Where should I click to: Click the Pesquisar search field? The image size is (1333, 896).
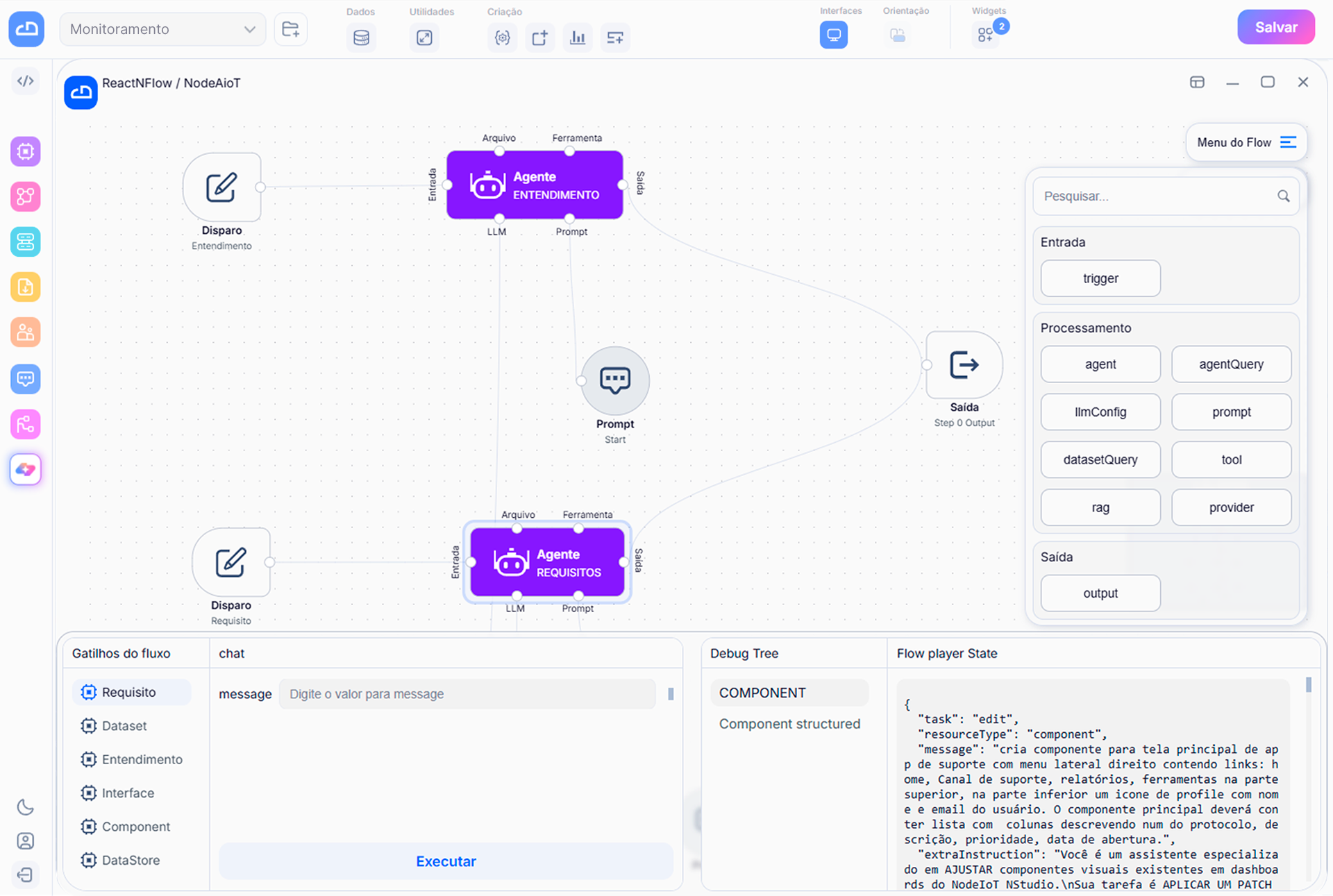[x=1157, y=196]
